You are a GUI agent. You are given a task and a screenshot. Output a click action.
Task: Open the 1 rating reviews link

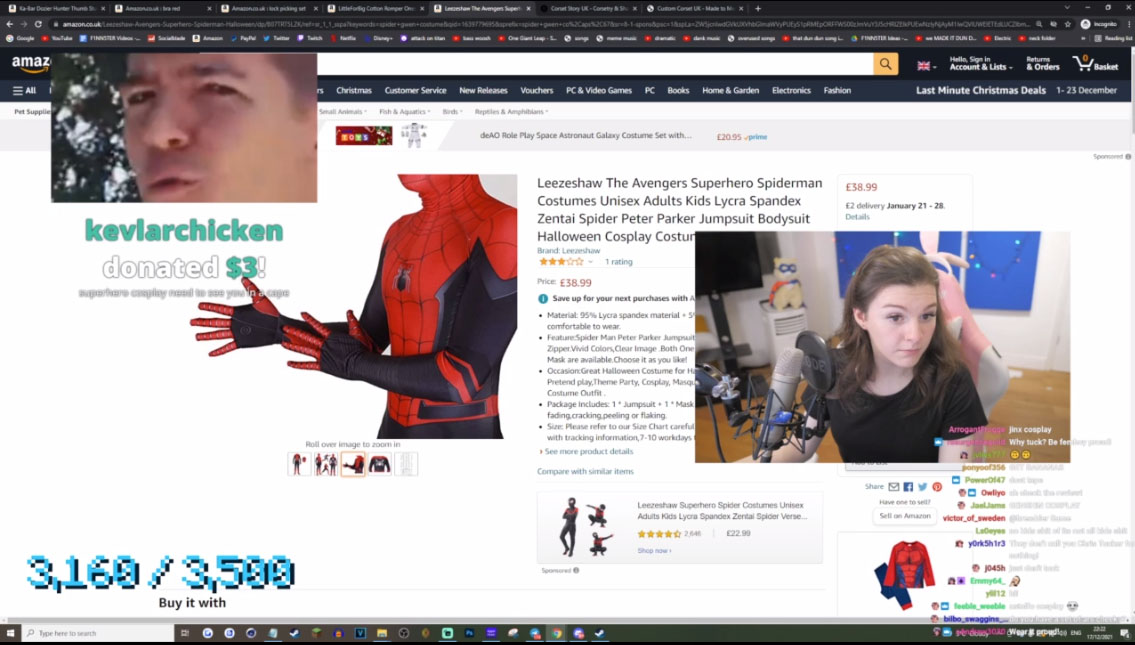click(618, 262)
